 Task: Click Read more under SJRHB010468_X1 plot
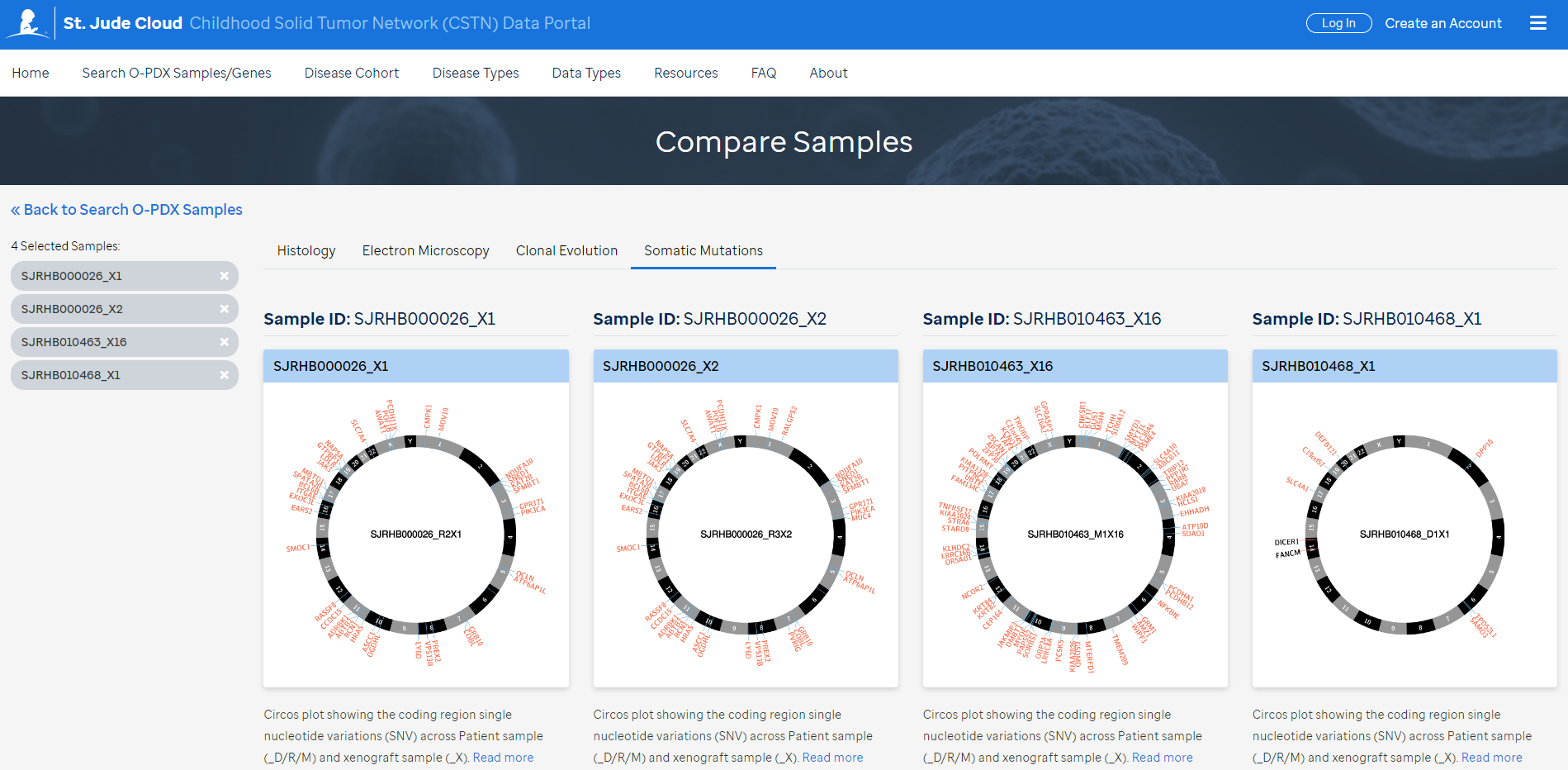pos(1491,758)
